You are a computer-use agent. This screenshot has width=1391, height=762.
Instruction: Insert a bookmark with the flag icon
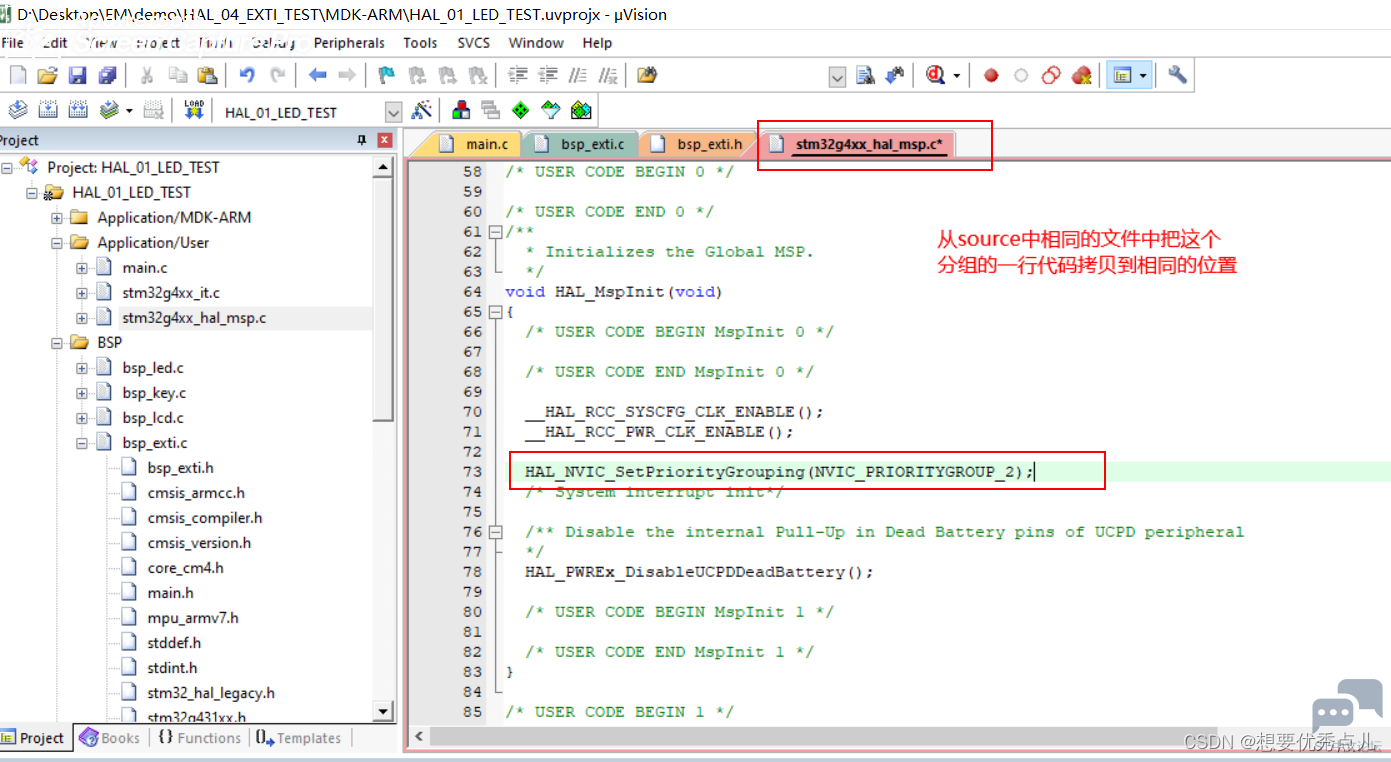(387, 75)
